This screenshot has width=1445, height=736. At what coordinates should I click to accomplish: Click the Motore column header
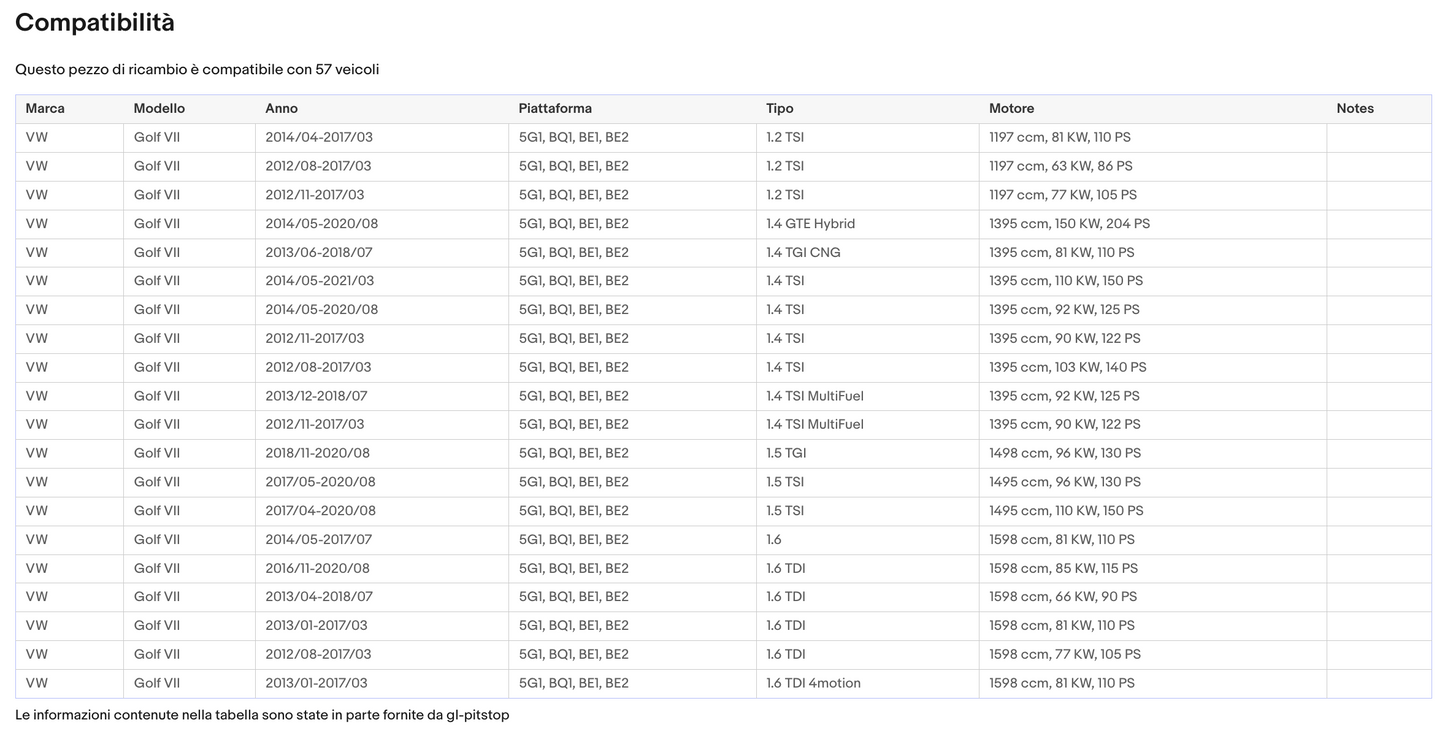(x=1012, y=108)
